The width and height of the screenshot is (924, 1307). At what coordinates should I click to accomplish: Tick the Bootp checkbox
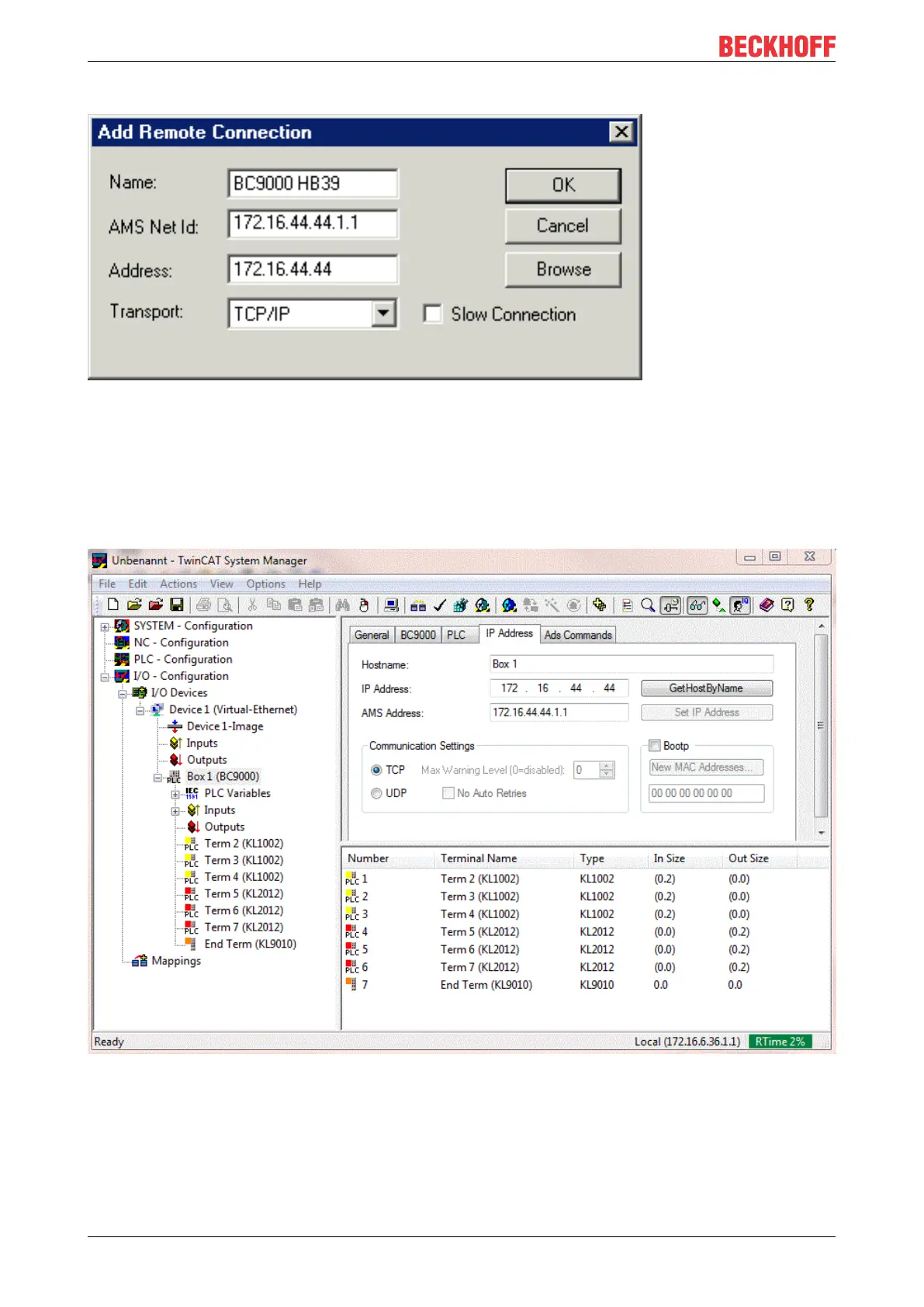coord(655,746)
